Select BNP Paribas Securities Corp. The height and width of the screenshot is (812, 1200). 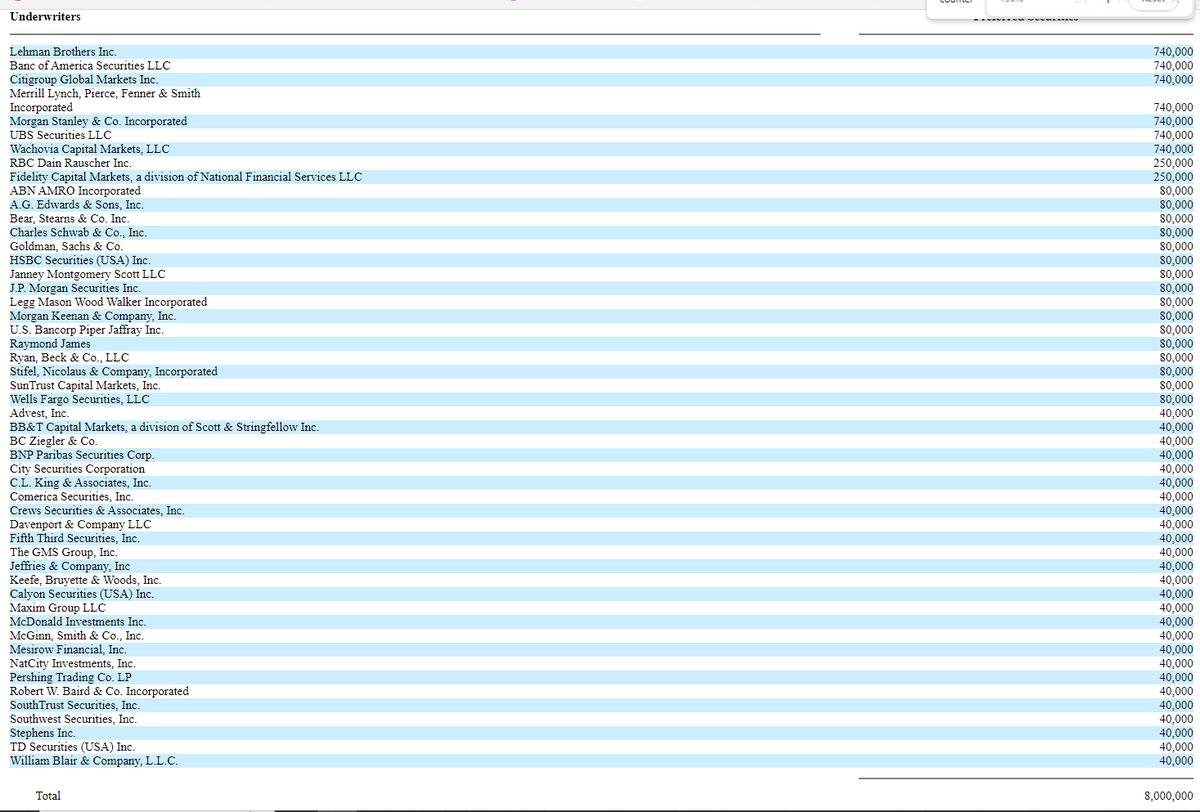81,455
